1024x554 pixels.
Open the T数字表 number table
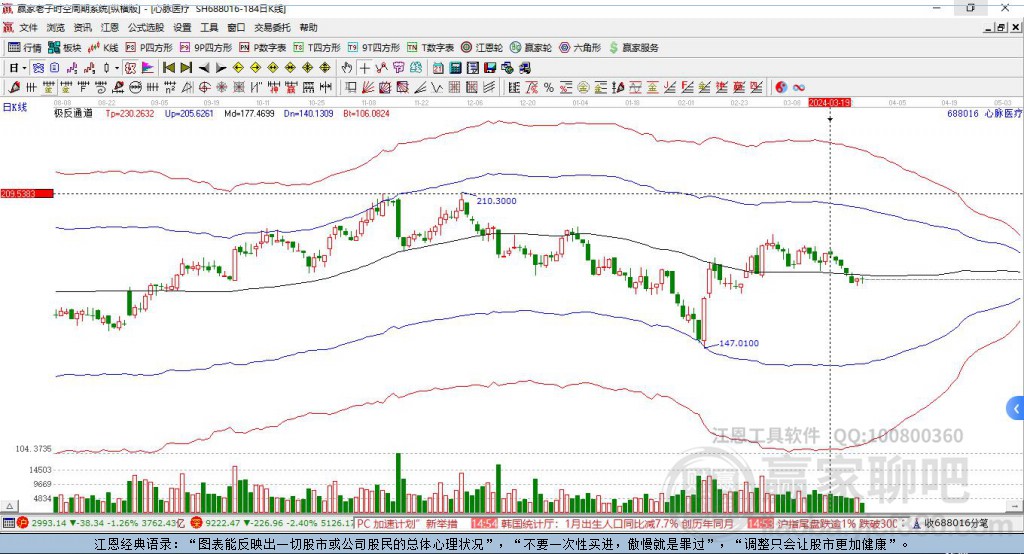coord(430,48)
